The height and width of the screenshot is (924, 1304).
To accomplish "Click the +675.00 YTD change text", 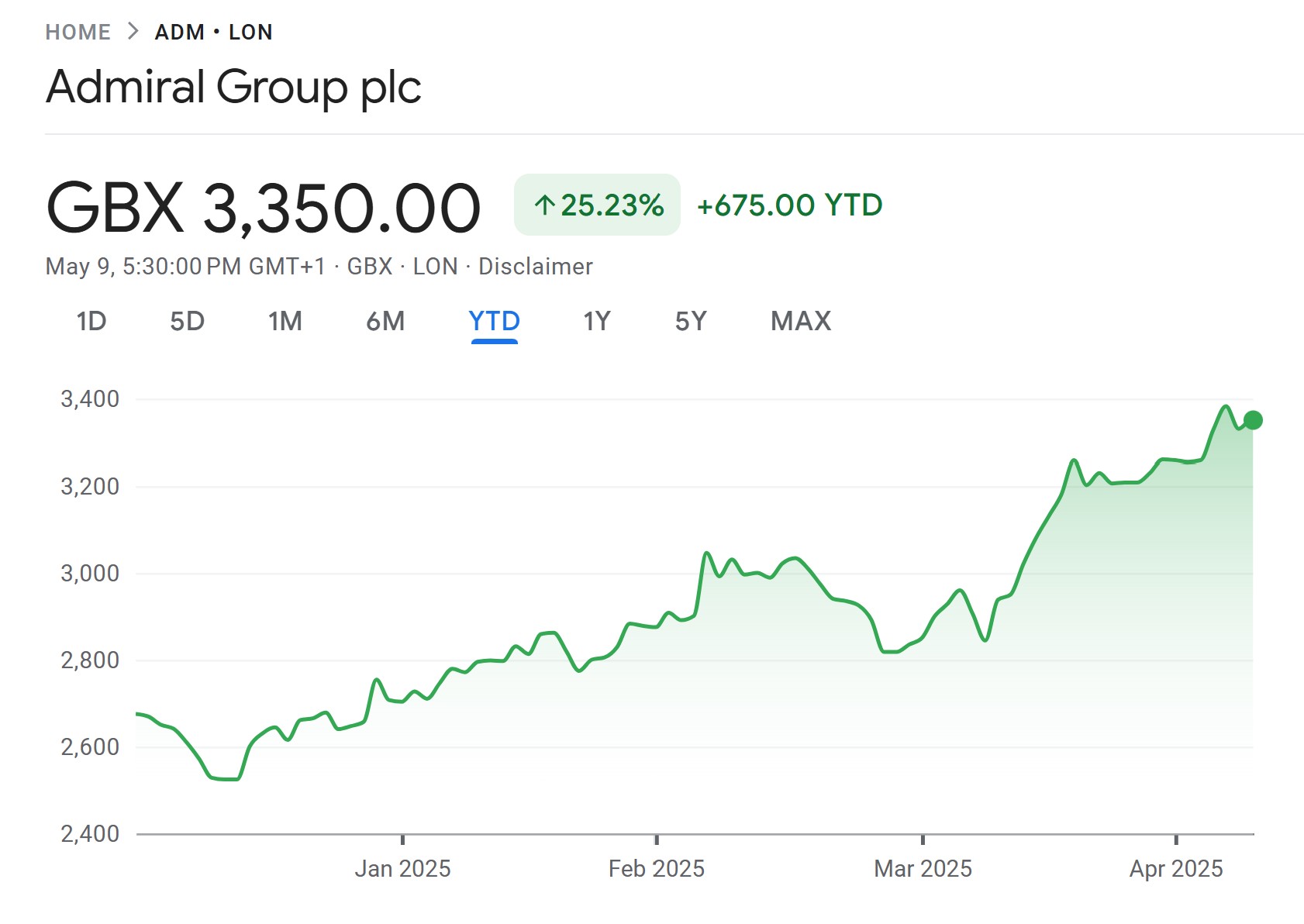I will 789,205.
